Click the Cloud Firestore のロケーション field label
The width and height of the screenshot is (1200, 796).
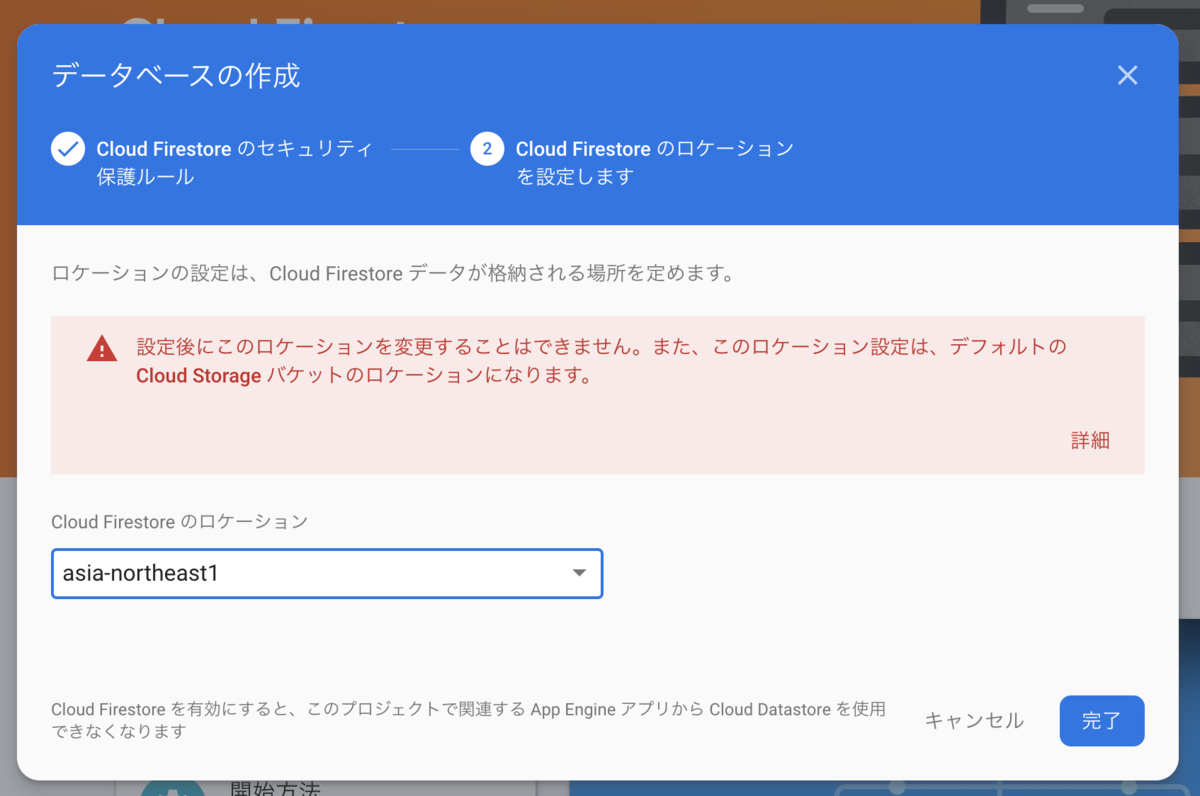179,522
